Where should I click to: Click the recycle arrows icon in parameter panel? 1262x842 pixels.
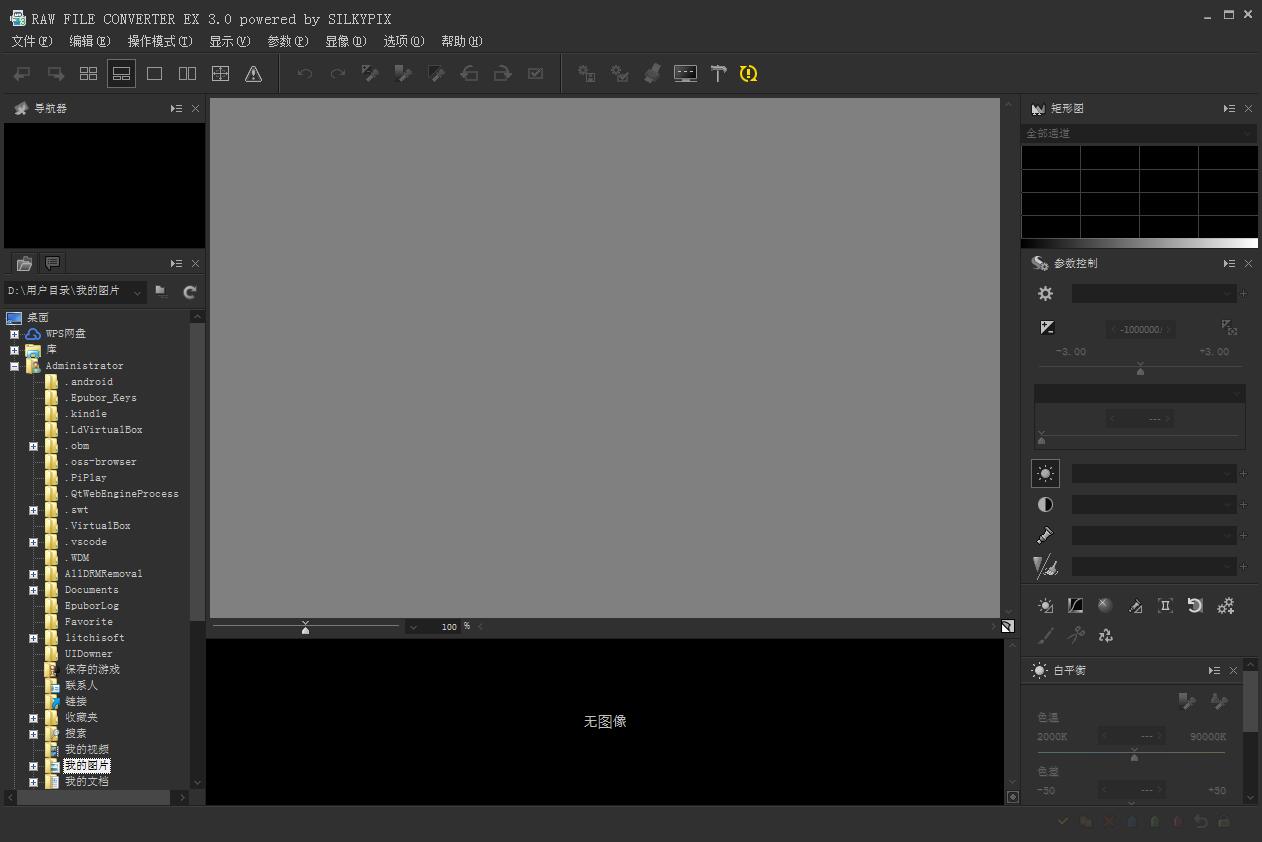click(1105, 636)
